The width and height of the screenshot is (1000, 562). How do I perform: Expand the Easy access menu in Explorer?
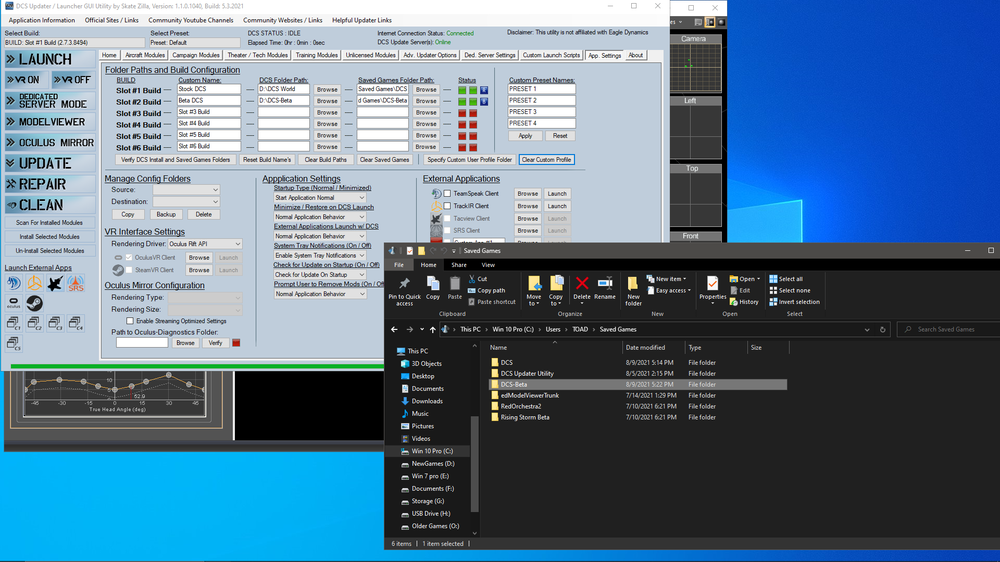[x=669, y=290]
